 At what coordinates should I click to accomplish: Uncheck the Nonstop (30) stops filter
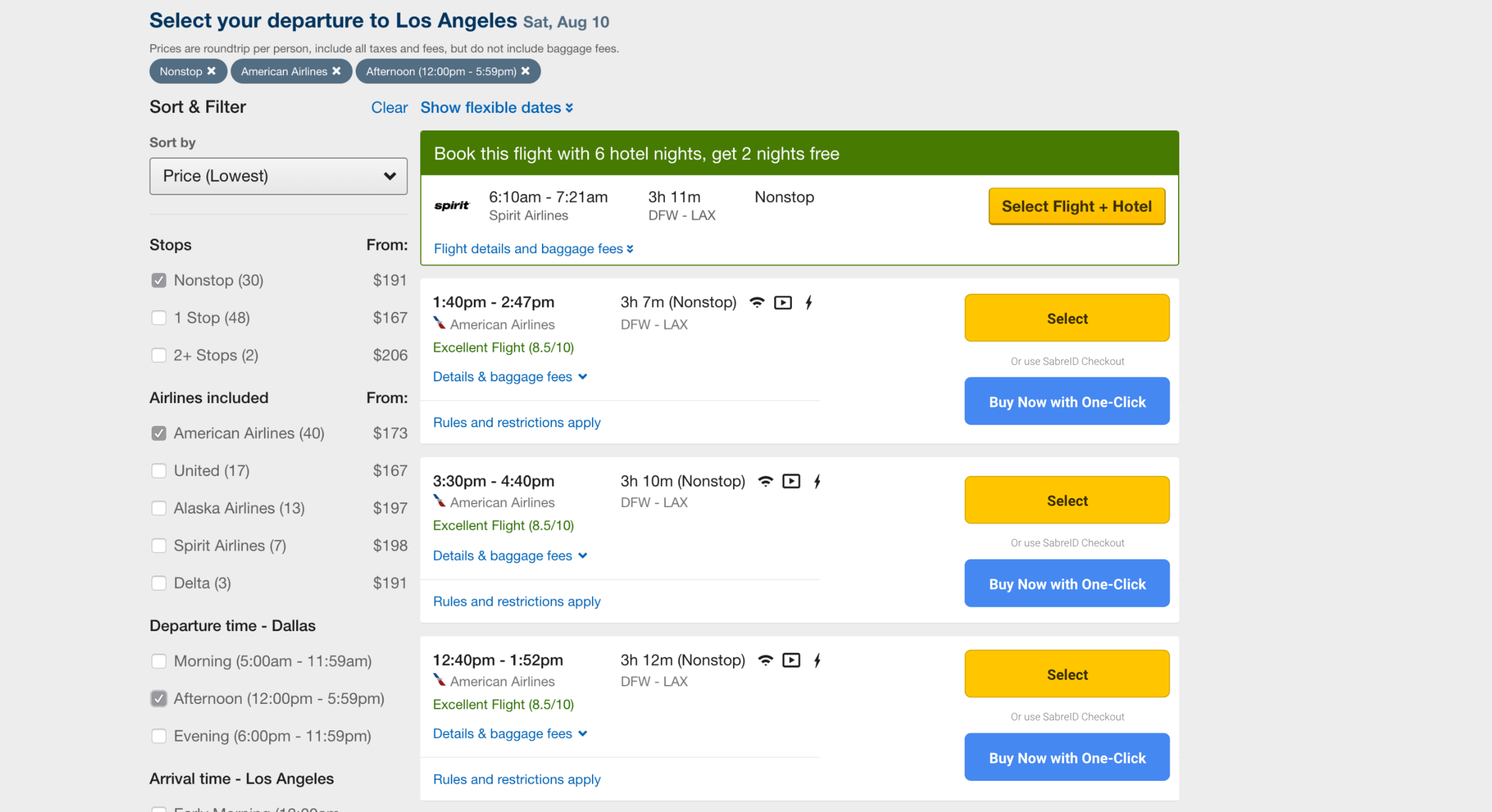(159, 280)
